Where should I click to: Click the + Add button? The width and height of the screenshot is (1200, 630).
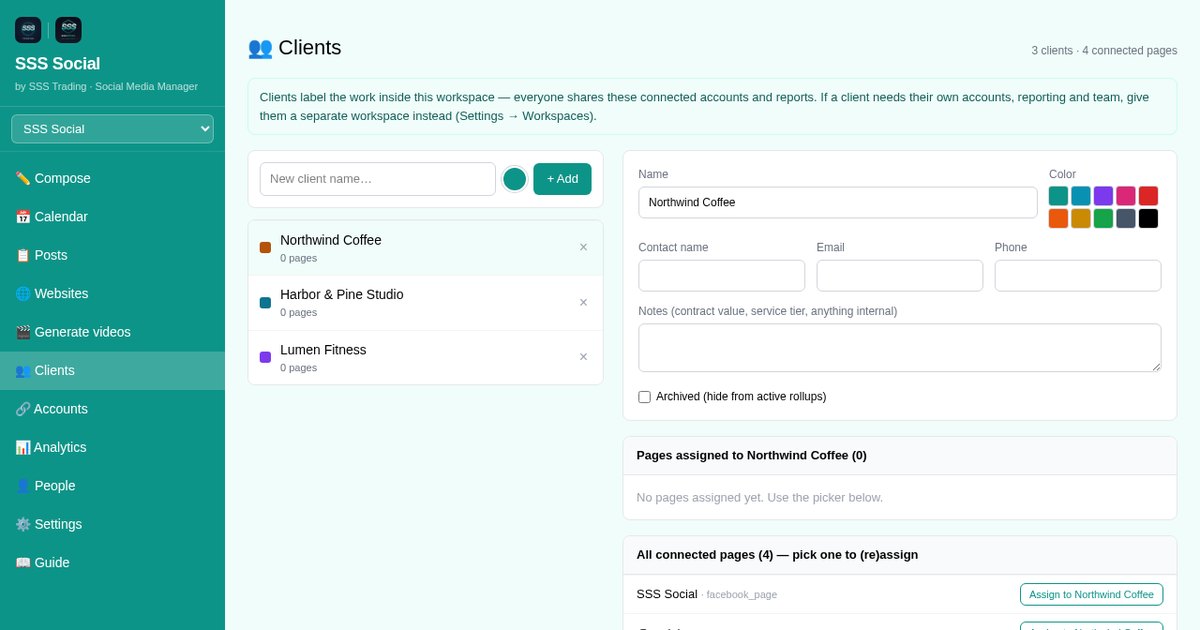tap(562, 179)
